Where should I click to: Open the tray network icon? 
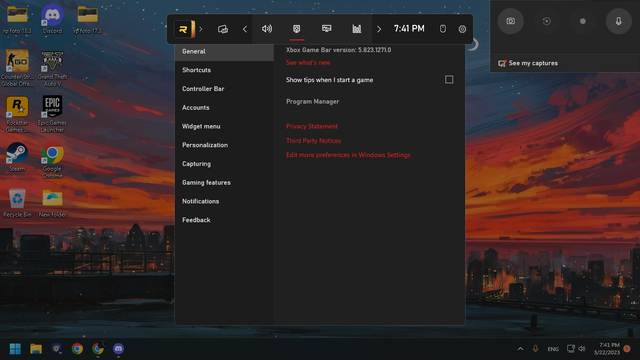[x=571, y=349]
